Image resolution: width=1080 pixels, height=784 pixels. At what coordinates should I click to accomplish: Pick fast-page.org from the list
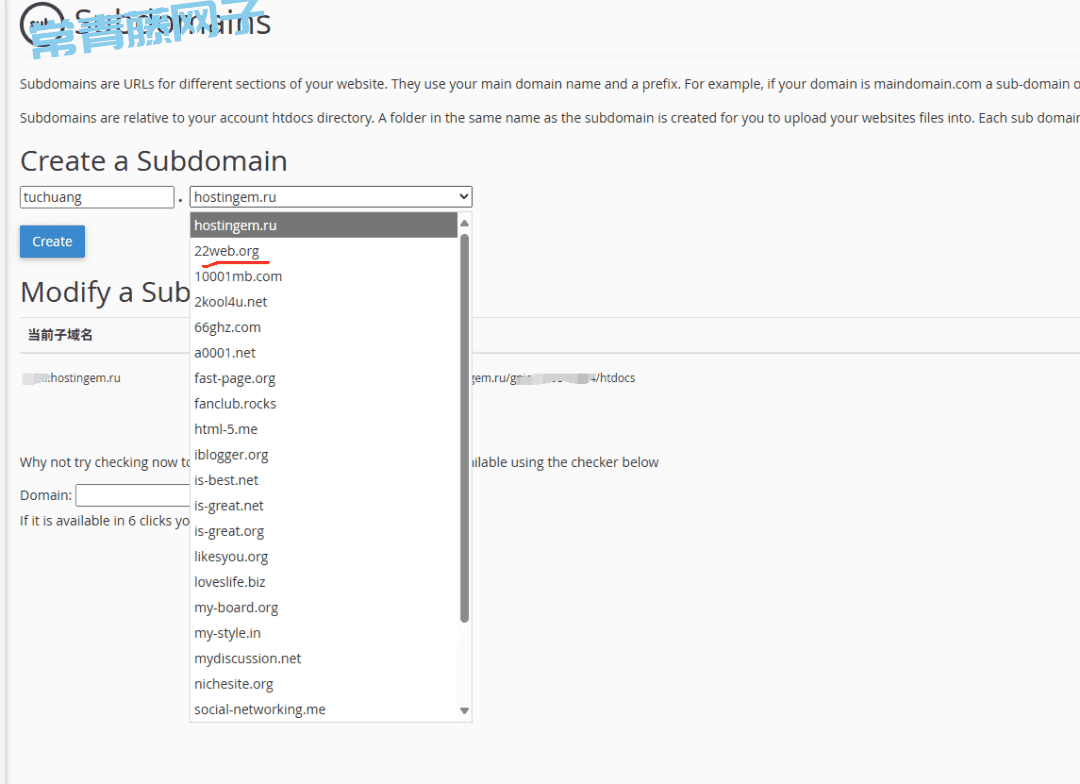click(x=324, y=378)
